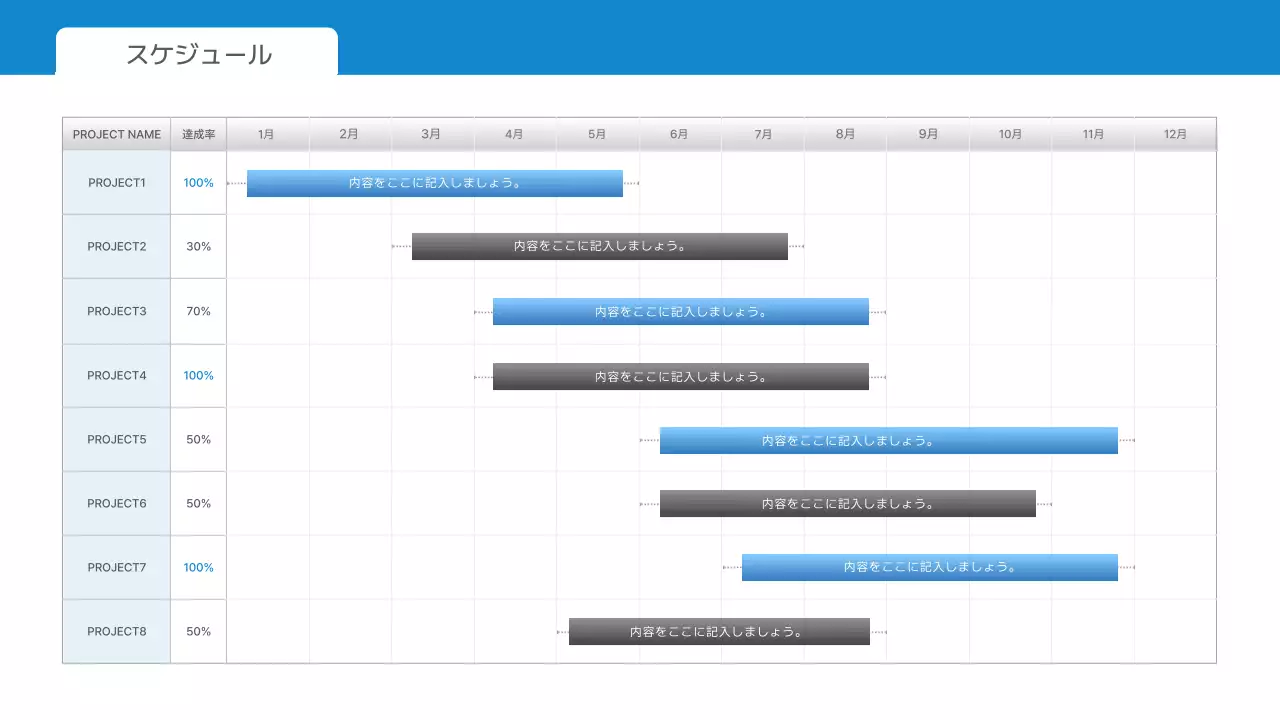Screen dimensions: 1280x720
Task: Click the 1月 month header
Action: tap(266, 134)
